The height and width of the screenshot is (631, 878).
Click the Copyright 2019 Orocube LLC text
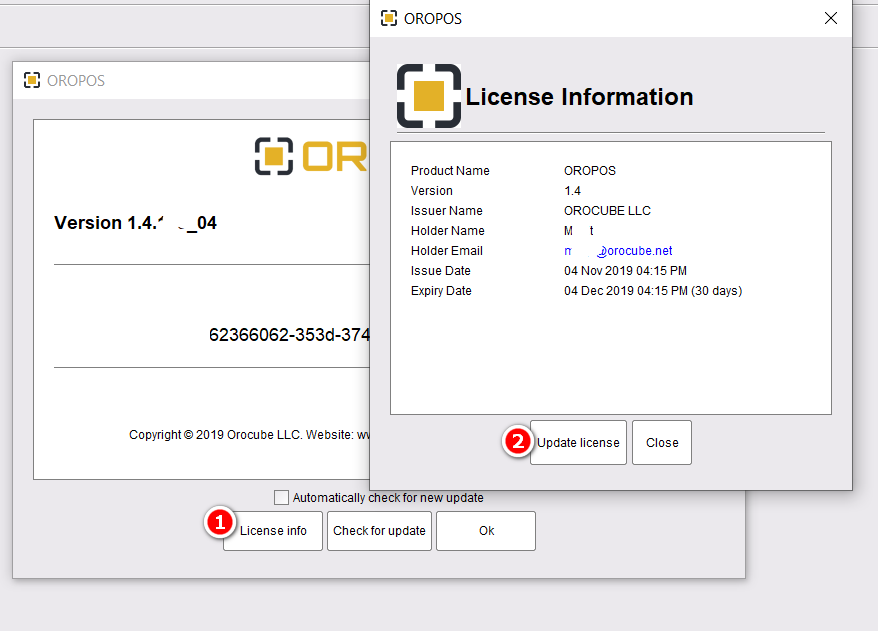pyautogui.click(x=249, y=435)
